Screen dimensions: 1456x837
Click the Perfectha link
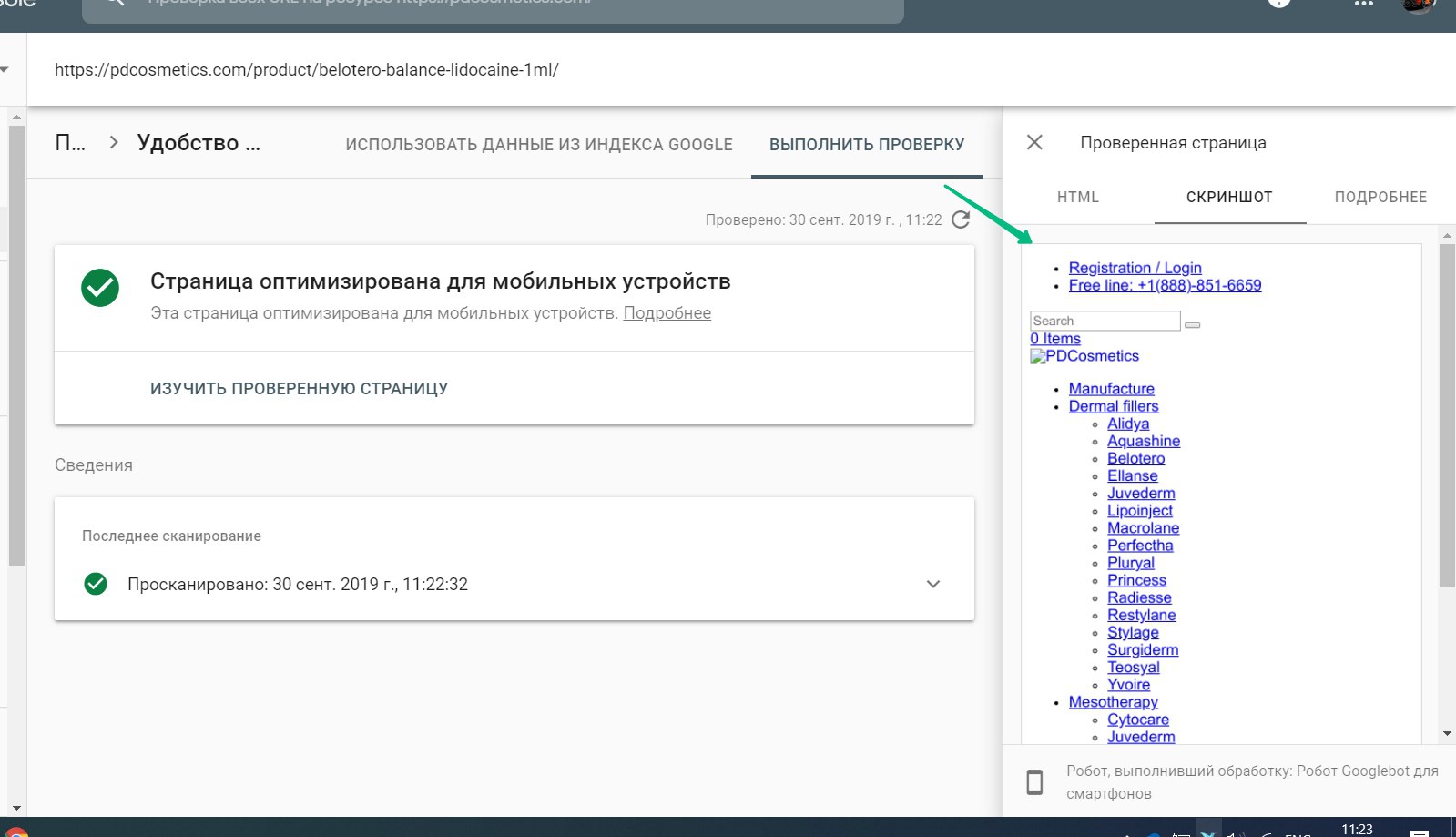[1140, 546]
